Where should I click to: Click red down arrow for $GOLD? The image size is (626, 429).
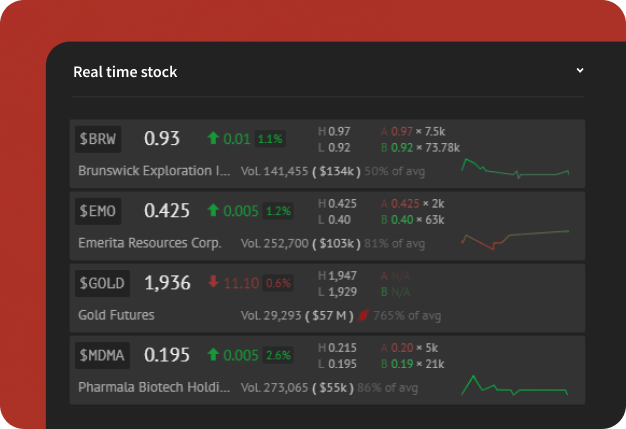point(212,283)
